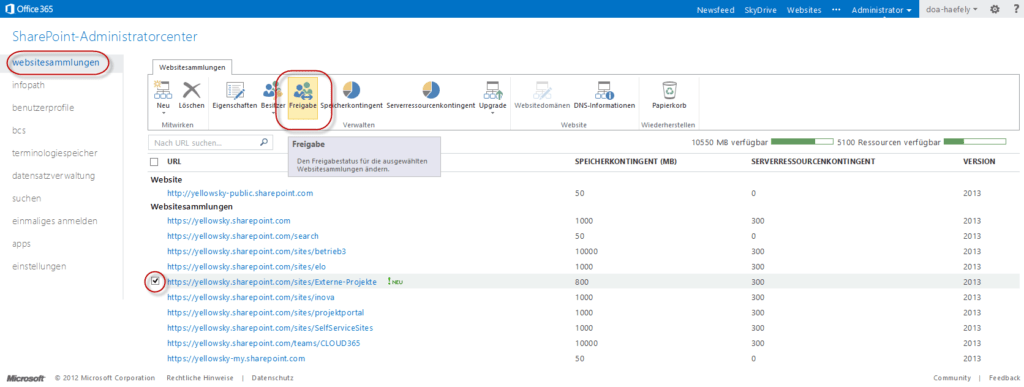Image resolution: width=1024 pixels, height=387 pixels.
Task: Uncheck the Externe-Projekte row checkbox
Action: click(155, 281)
